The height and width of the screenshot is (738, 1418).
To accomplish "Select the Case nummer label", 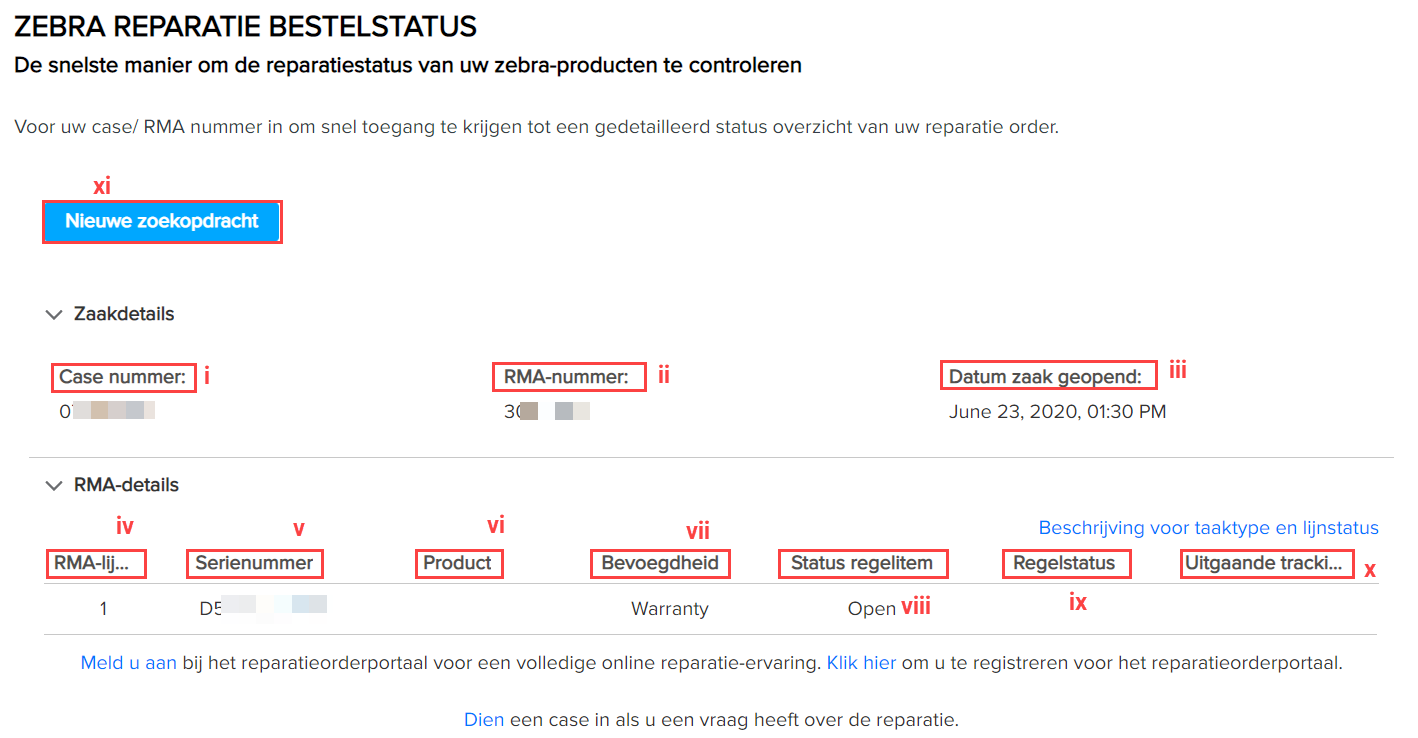I will 122,377.
